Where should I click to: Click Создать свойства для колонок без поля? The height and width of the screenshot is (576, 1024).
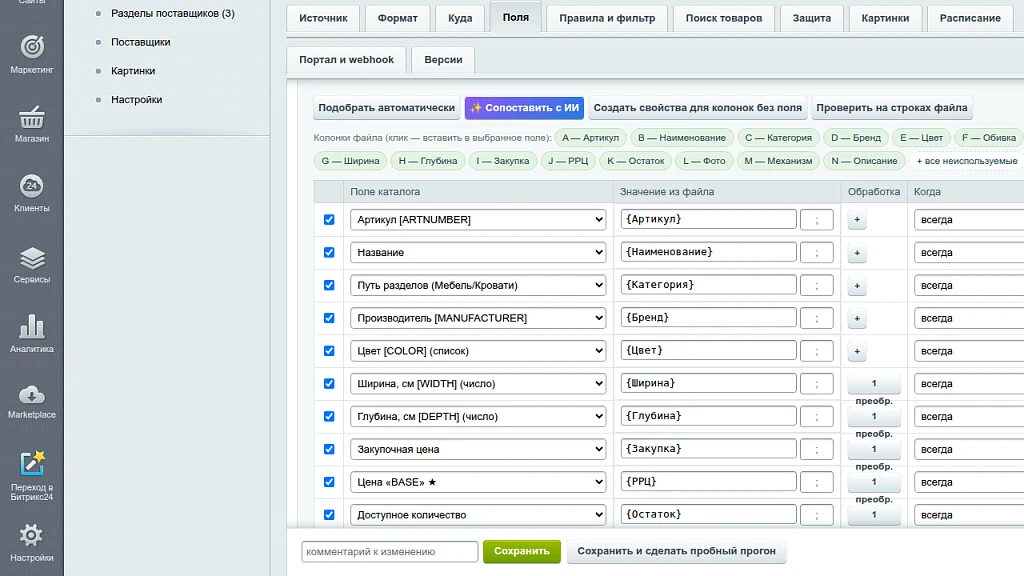pyautogui.click(x=697, y=108)
